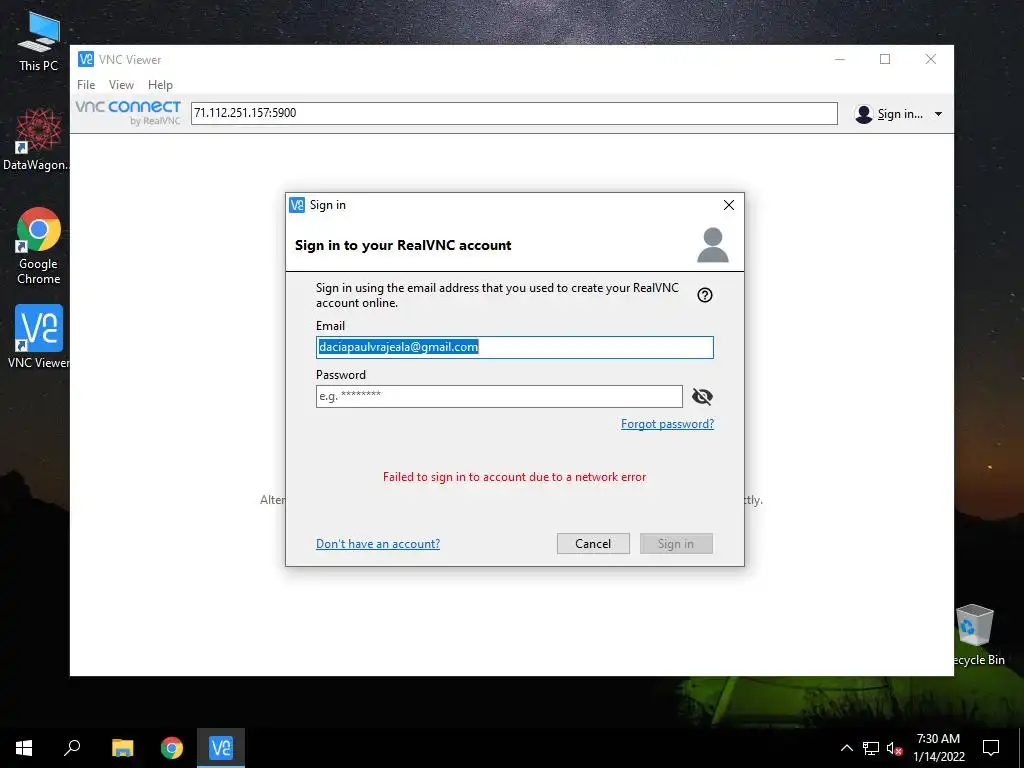Open the notification center icon
This screenshot has width=1024, height=768.
[991, 748]
